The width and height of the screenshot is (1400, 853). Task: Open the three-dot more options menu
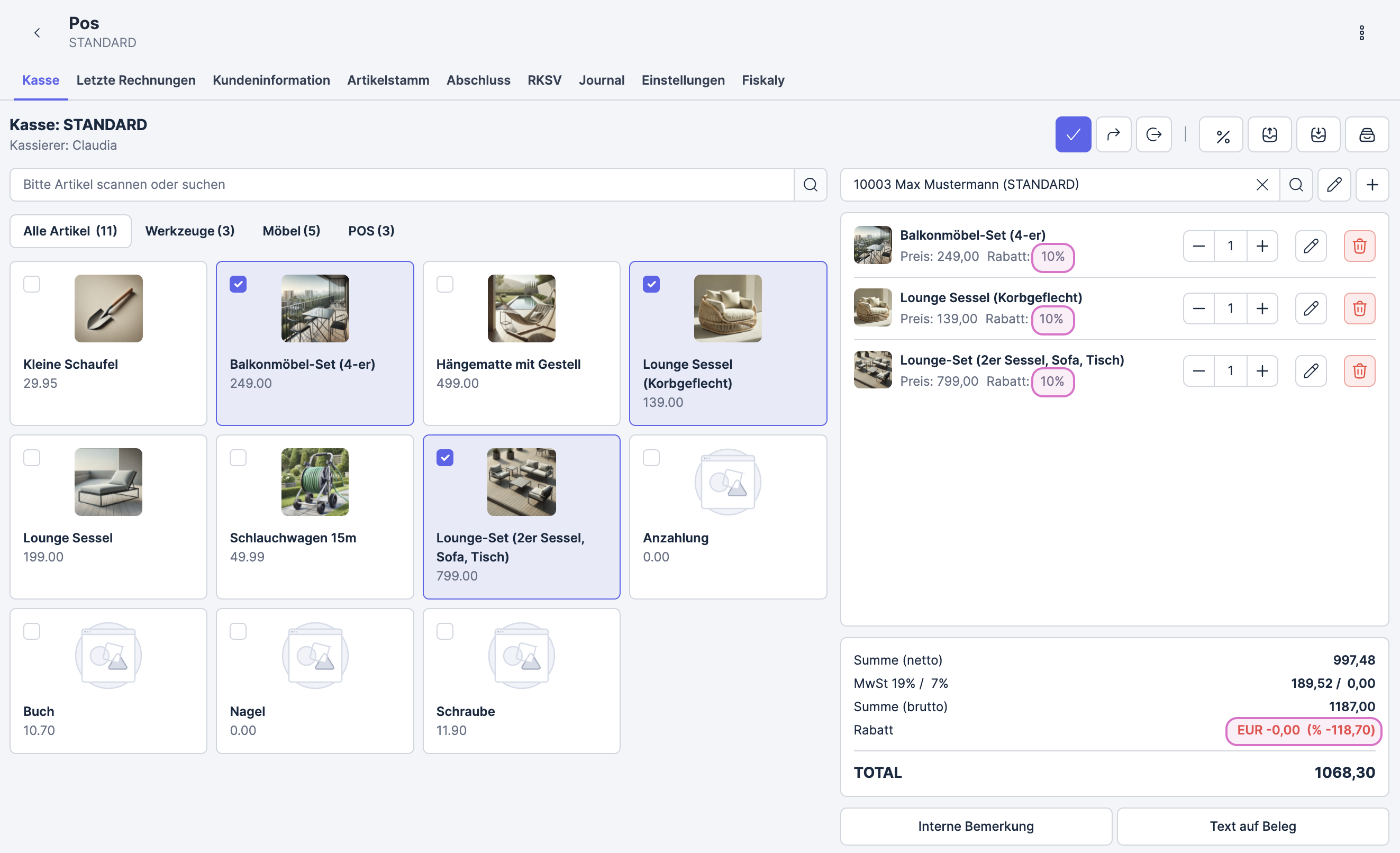1361,33
